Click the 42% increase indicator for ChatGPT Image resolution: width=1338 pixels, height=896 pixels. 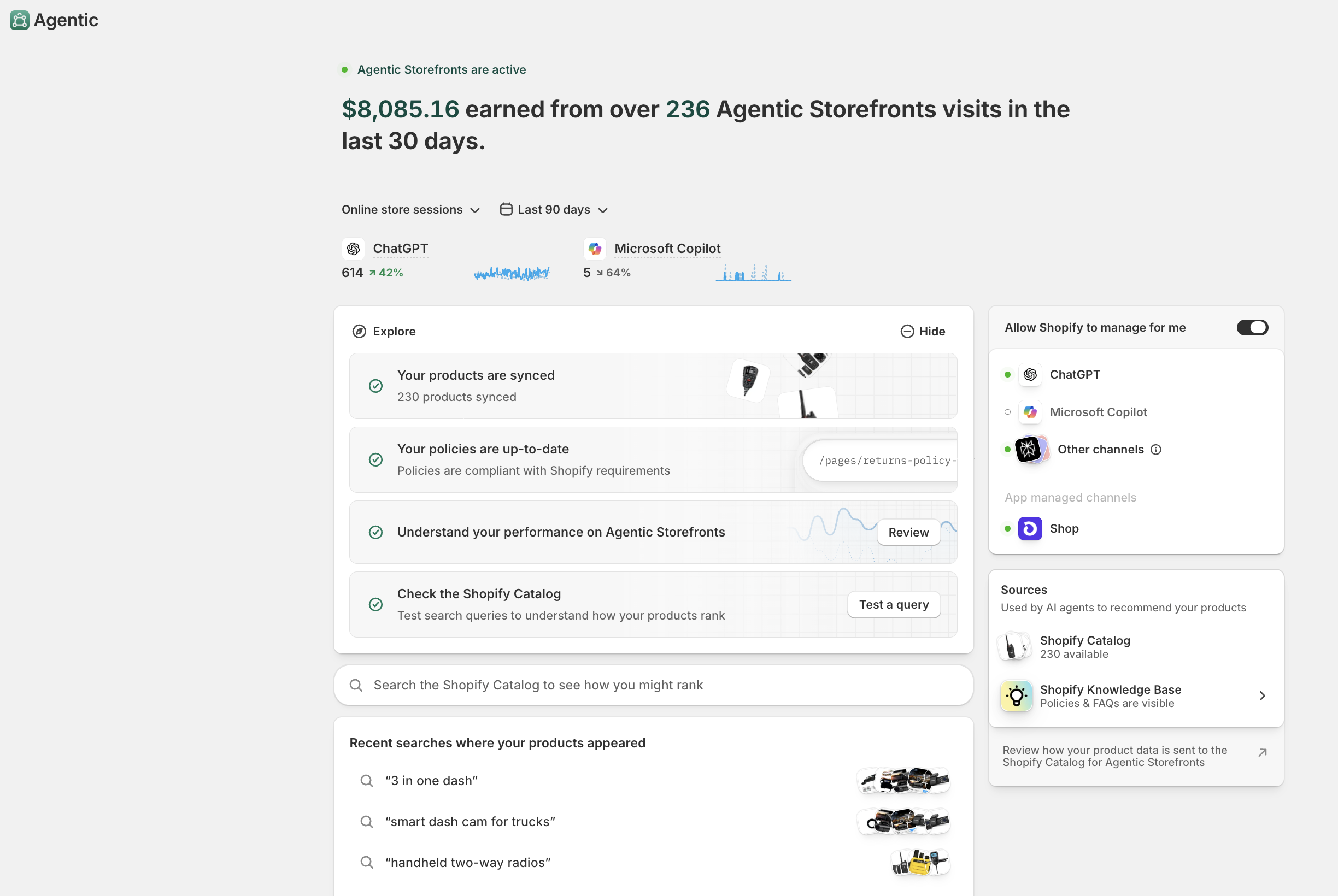point(386,273)
